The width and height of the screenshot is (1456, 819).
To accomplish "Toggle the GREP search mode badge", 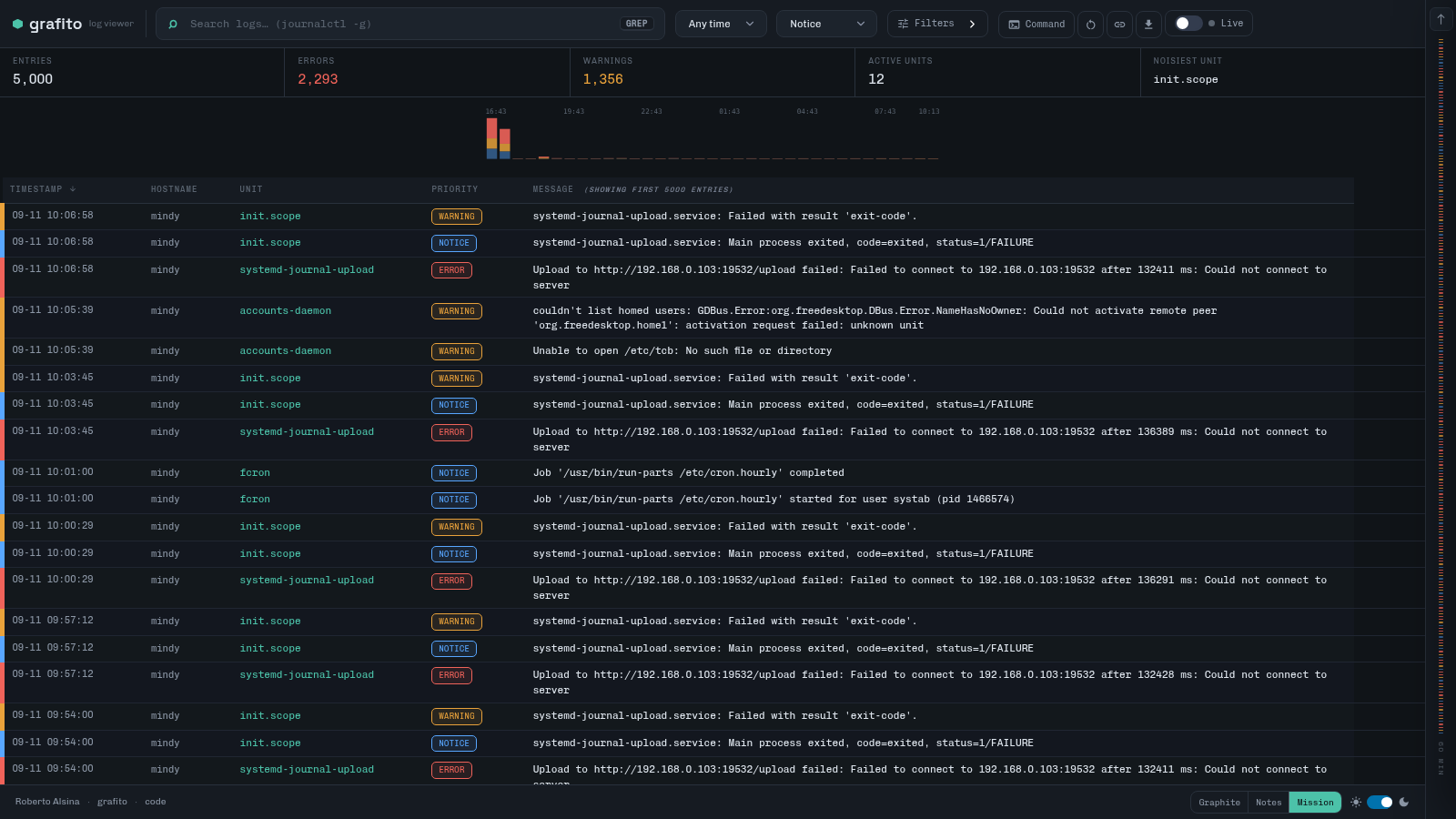I will (637, 24).
